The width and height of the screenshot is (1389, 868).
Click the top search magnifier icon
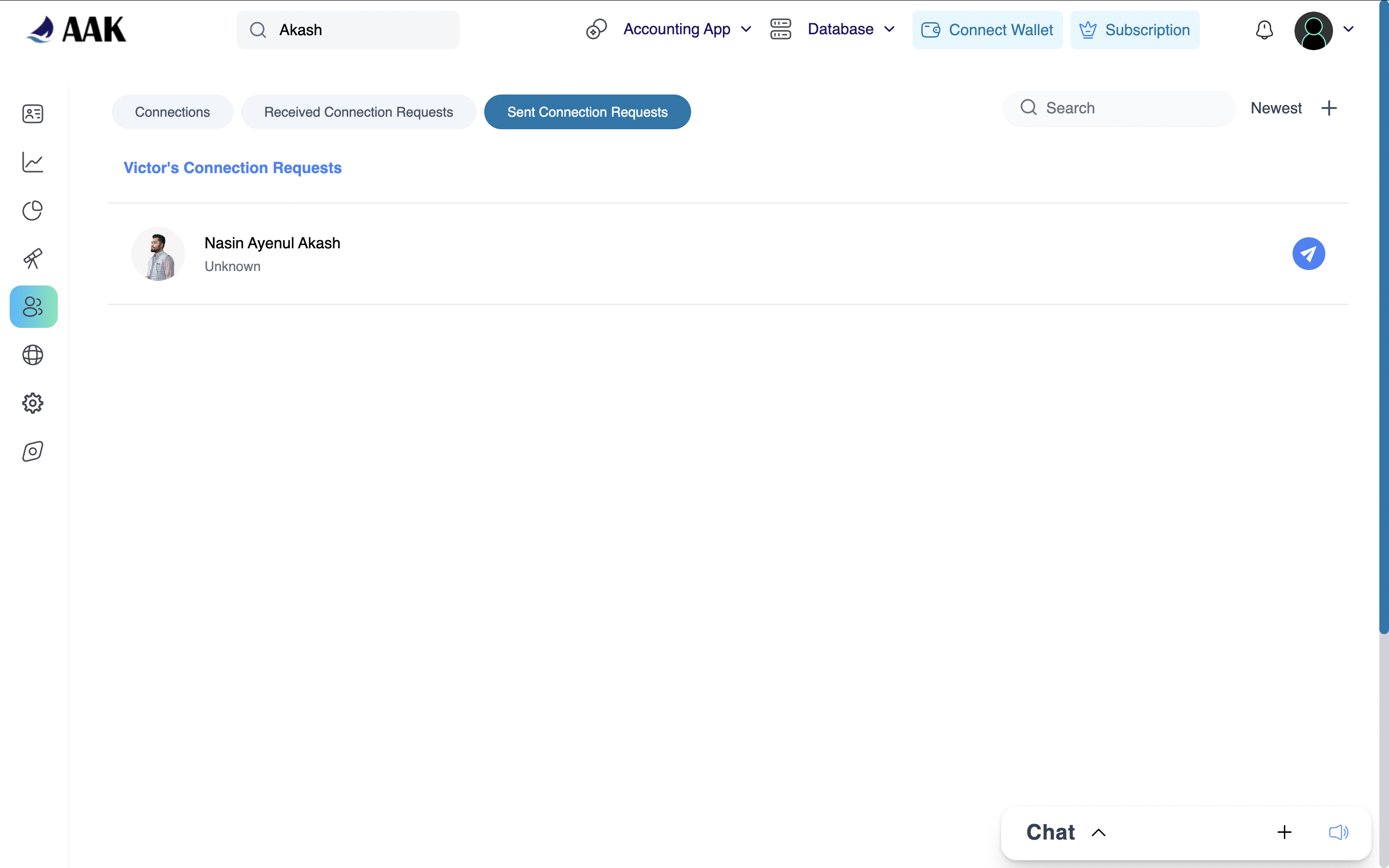point(259,30)
